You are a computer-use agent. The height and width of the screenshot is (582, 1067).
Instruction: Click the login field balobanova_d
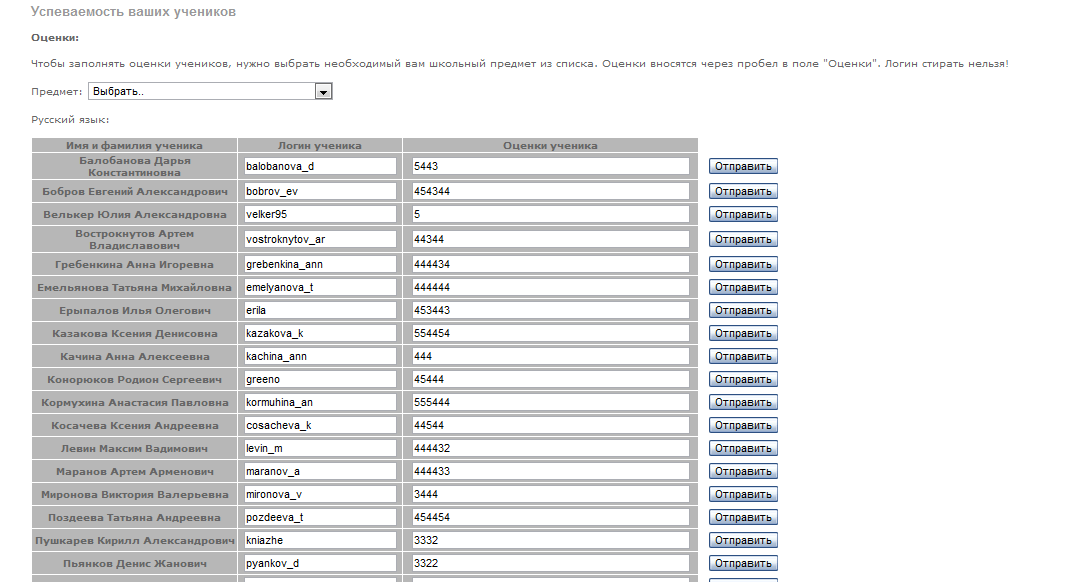click(x=319, y=166)
